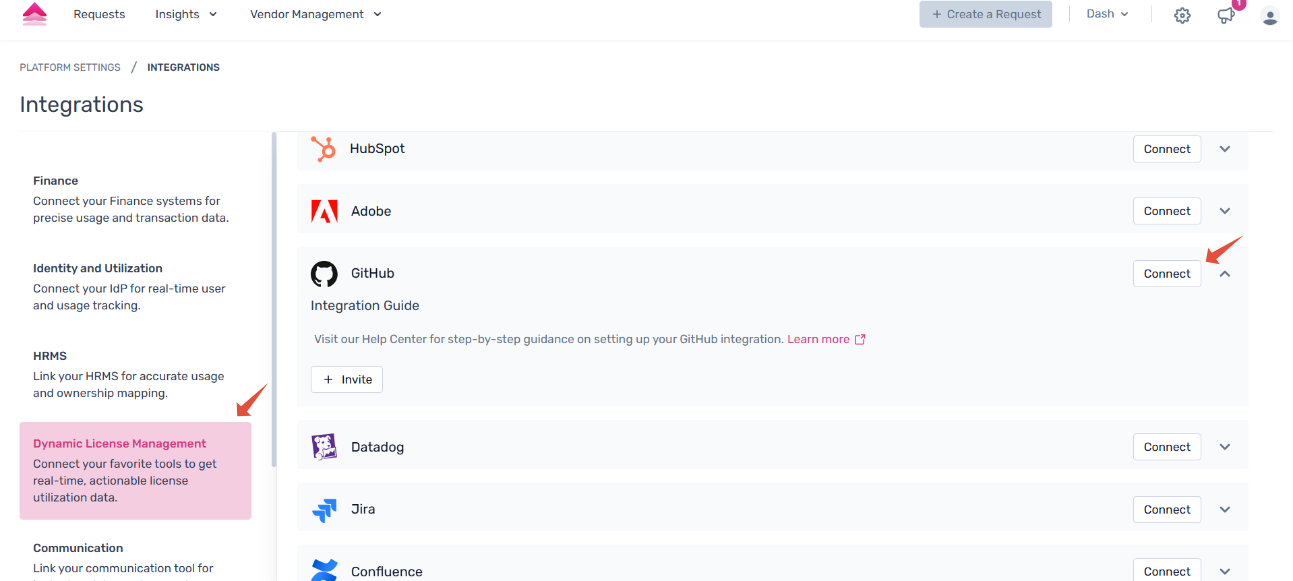Viewport: 1293px width, 581px height.
Task: Click the Adobe row name label
Action: (x=371, y=211)
